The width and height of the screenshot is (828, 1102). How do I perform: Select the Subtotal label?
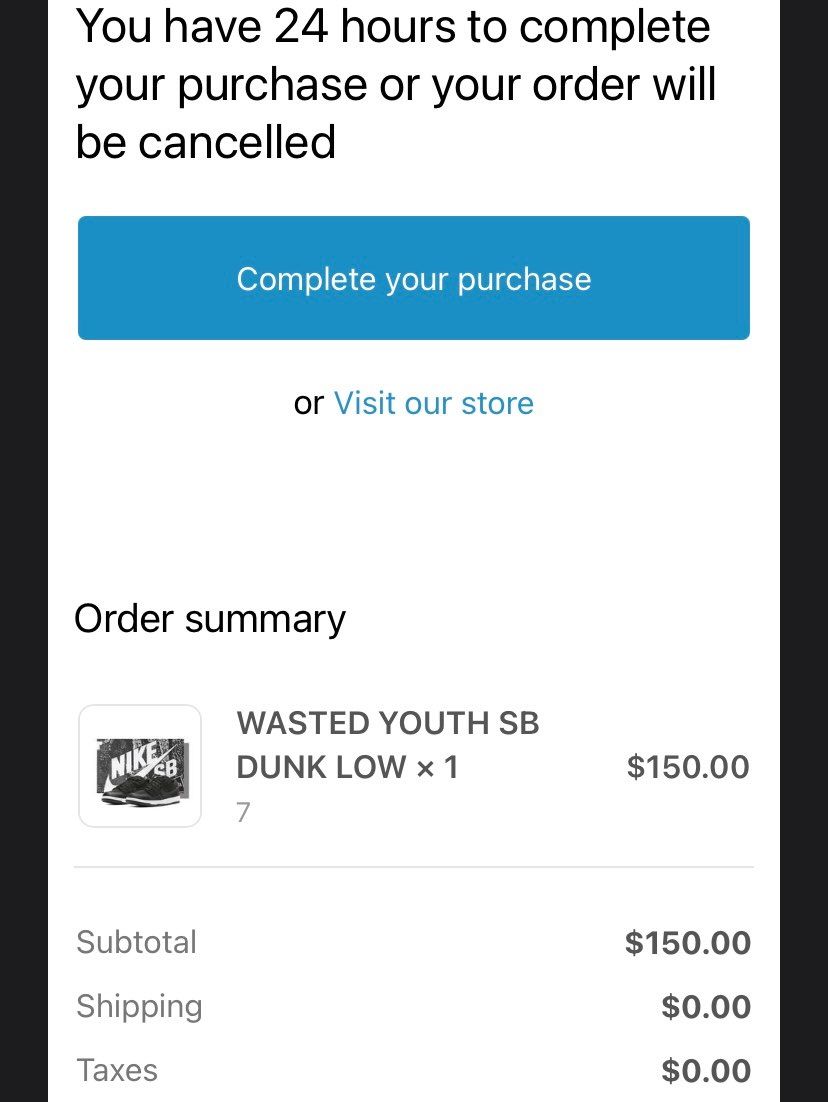point(136,942)
